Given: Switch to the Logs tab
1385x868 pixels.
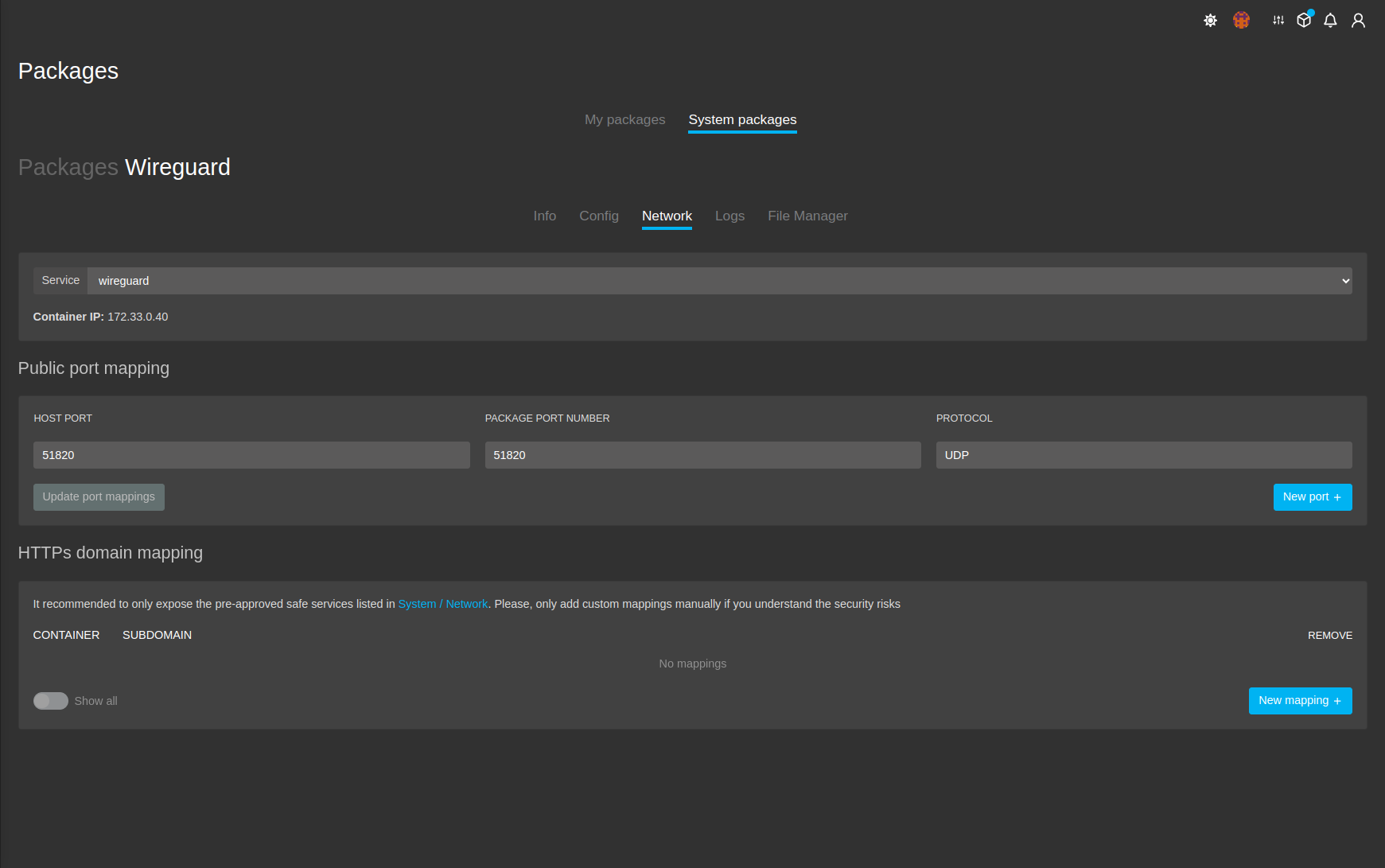Looking at the screenshot, I should point(729,216).
